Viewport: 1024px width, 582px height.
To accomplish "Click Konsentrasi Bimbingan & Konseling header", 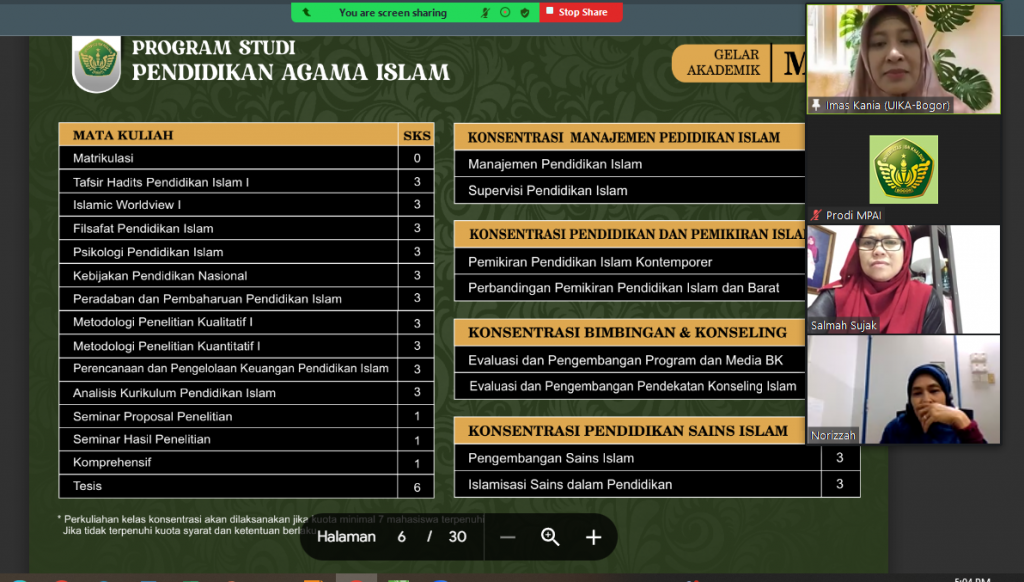I will pyautogui.click(x=630, y=332).
